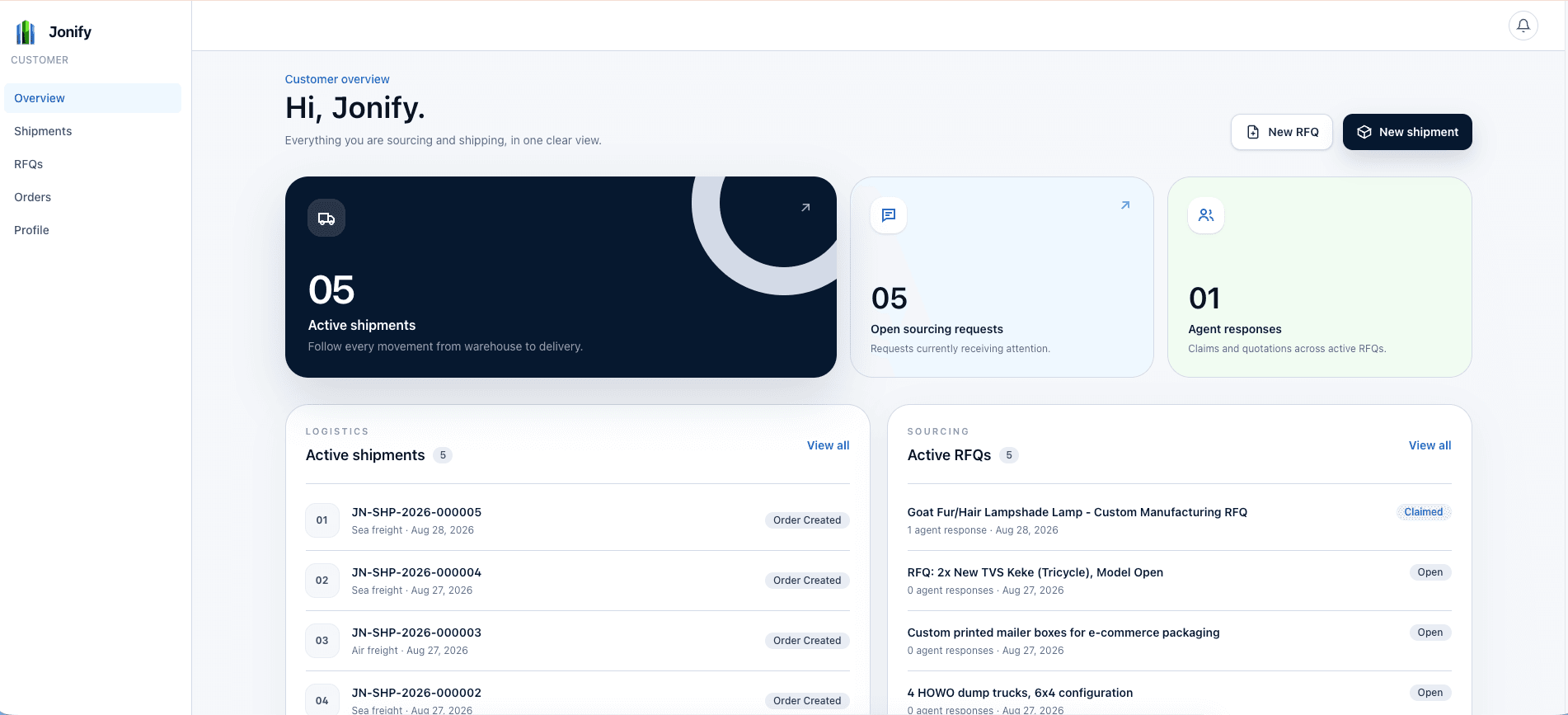Screen dimensions: 1568x715
Task: Open Custom printed mailer boxes RFQ
Action: click(1179, 641)
